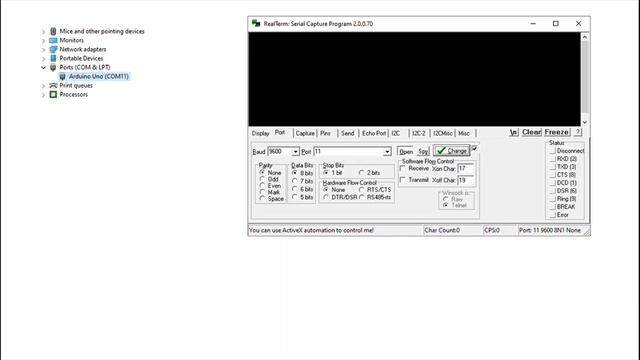Collapse the Ports (COM & LPT) node
This screenshot has width=640, height=360.
(x=43, y=67)
